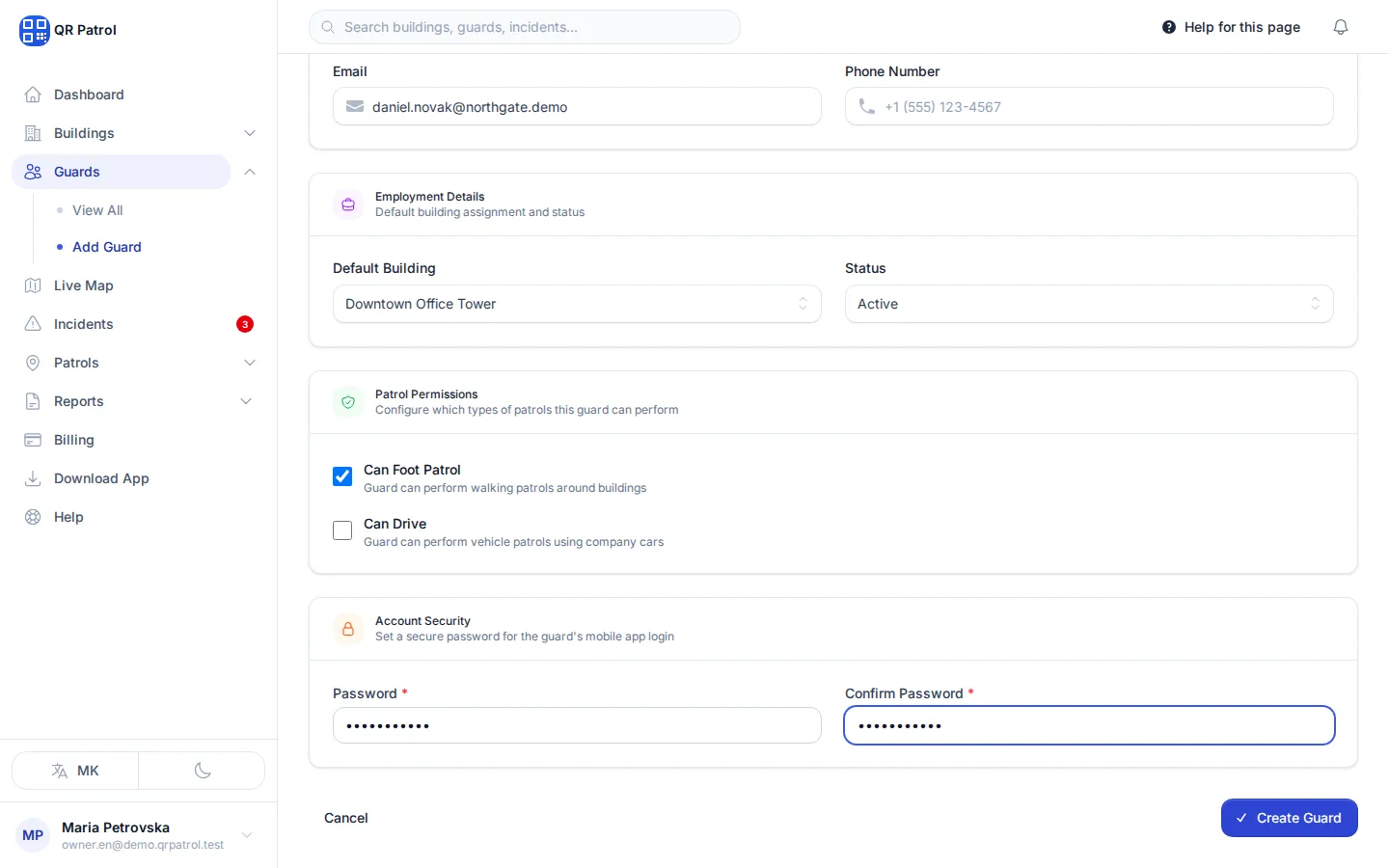Focus the Password field
This screenshot has height=868, width=1389.
(577, 725)
